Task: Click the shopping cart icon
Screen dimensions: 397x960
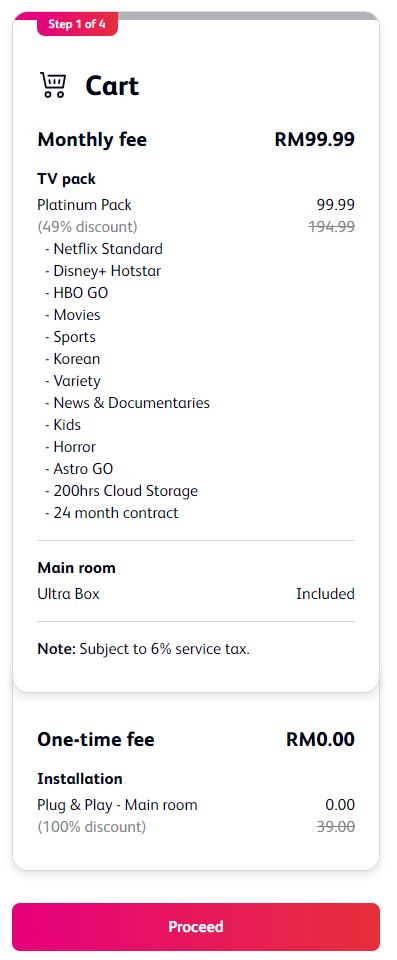Action: tap(53, 85)
